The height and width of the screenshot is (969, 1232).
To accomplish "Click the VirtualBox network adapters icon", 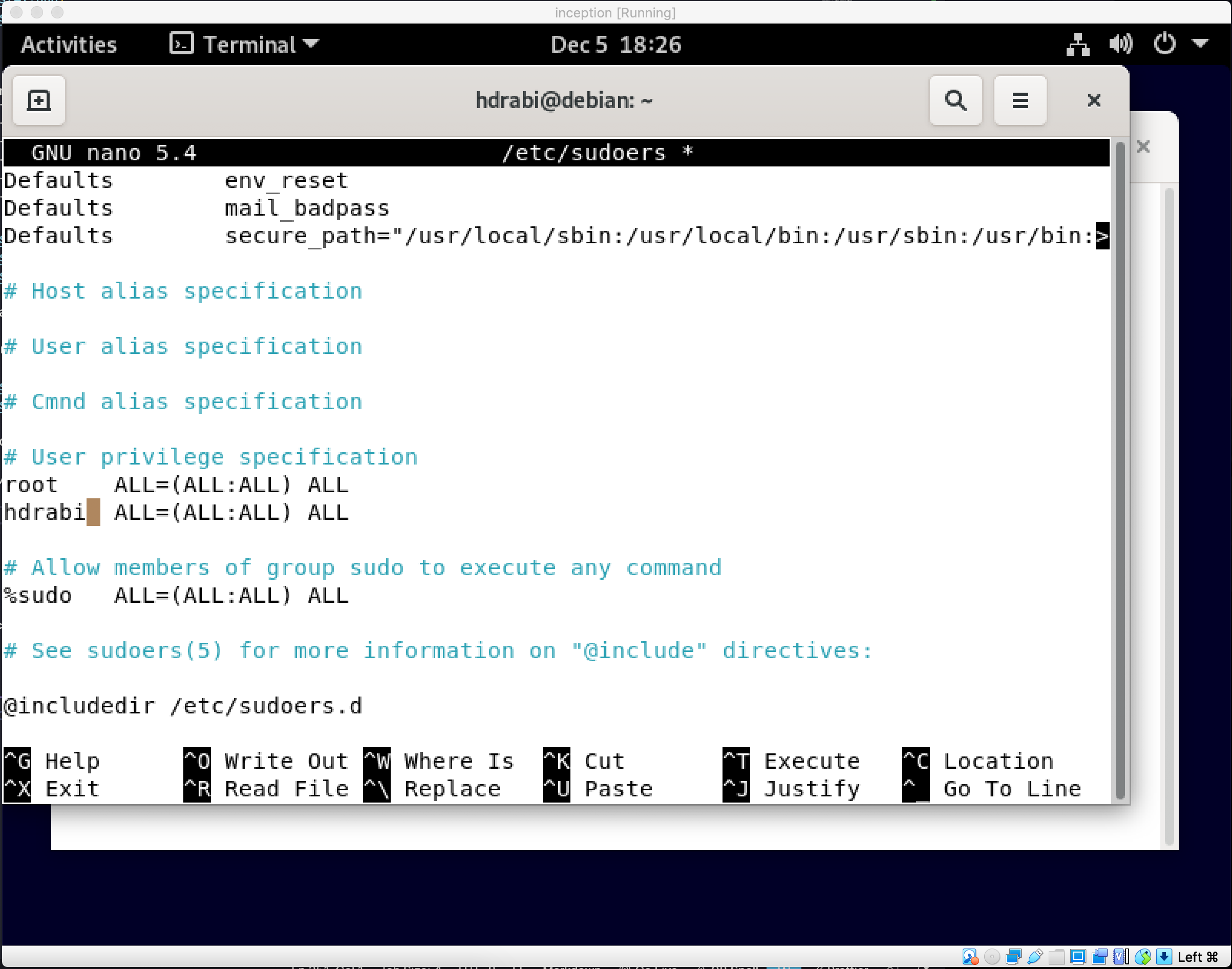I will (x=1014, y=957).
